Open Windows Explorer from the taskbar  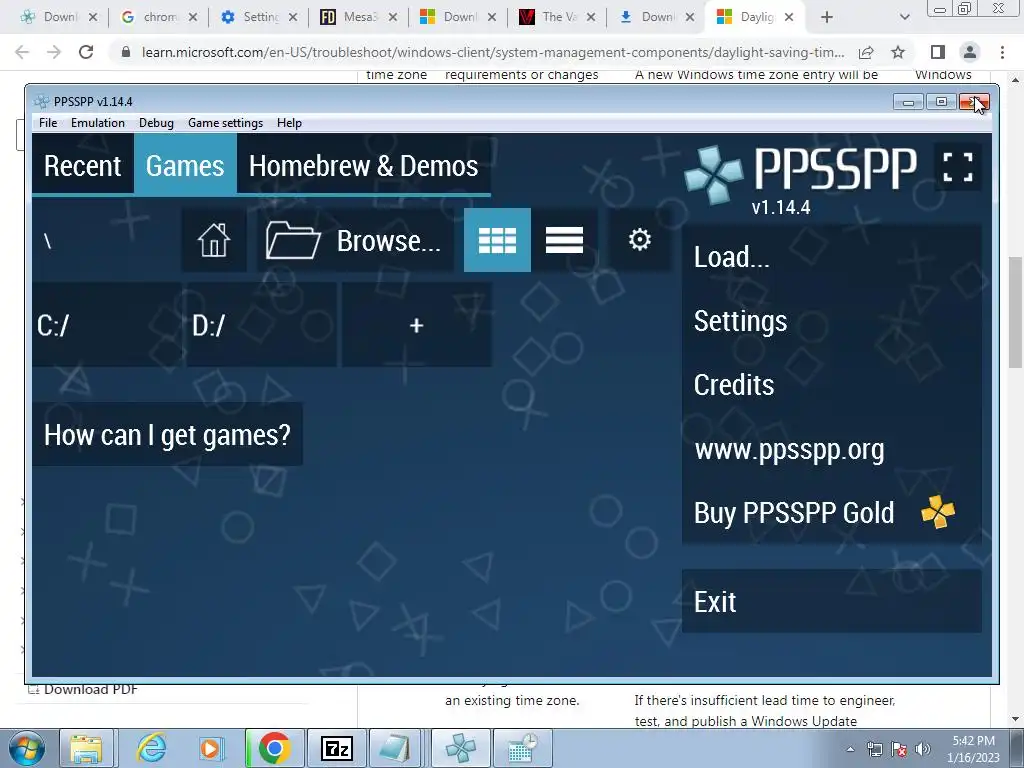[x=86, y=748]
